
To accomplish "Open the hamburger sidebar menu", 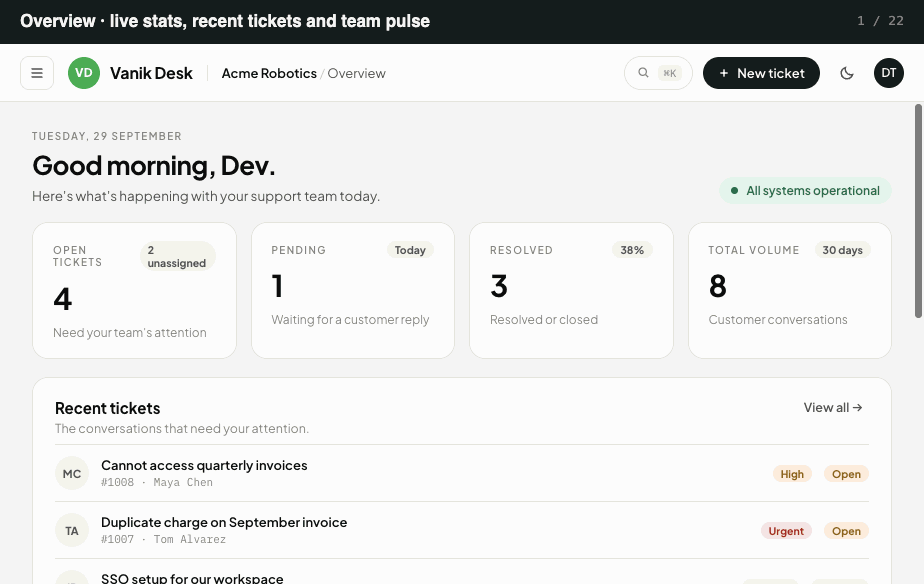I will click(x=37, y=73).
